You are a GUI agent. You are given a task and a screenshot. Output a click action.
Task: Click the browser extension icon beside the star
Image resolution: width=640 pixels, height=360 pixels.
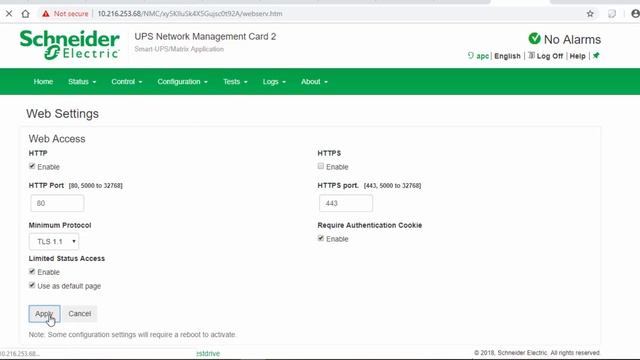[x=611, y=13]
